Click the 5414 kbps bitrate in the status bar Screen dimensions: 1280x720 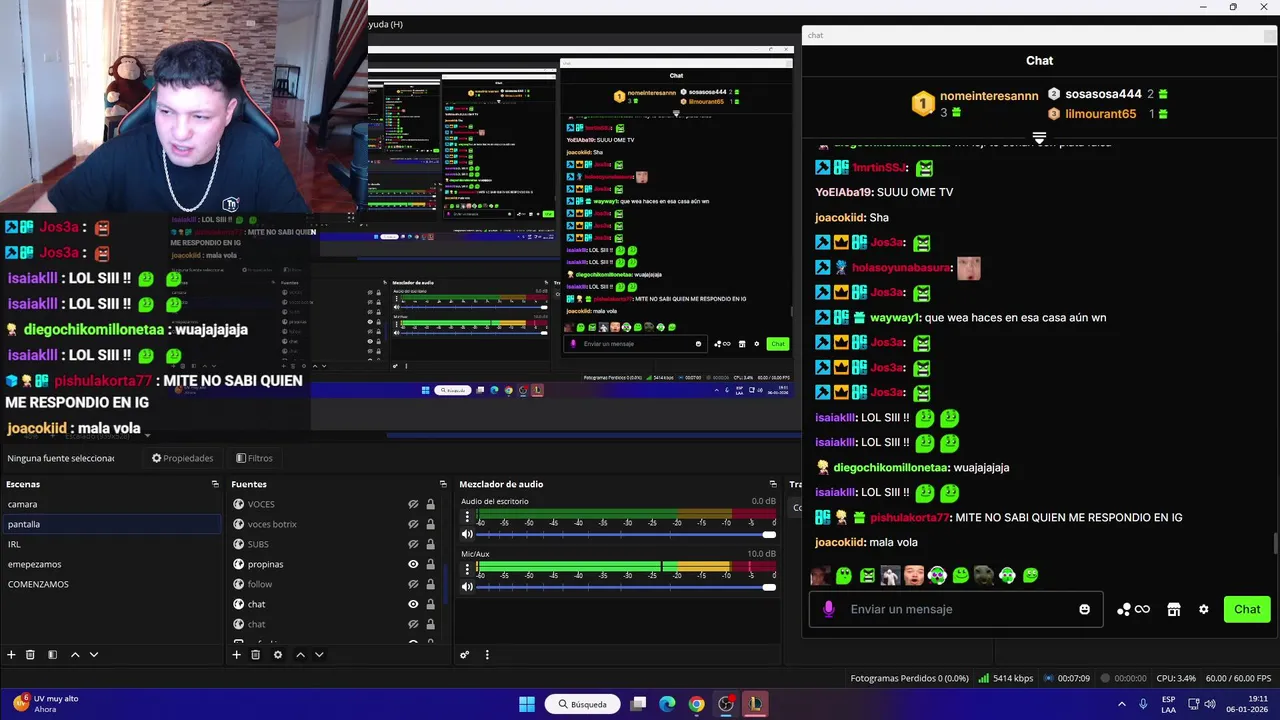click(x=1005, y=678)
